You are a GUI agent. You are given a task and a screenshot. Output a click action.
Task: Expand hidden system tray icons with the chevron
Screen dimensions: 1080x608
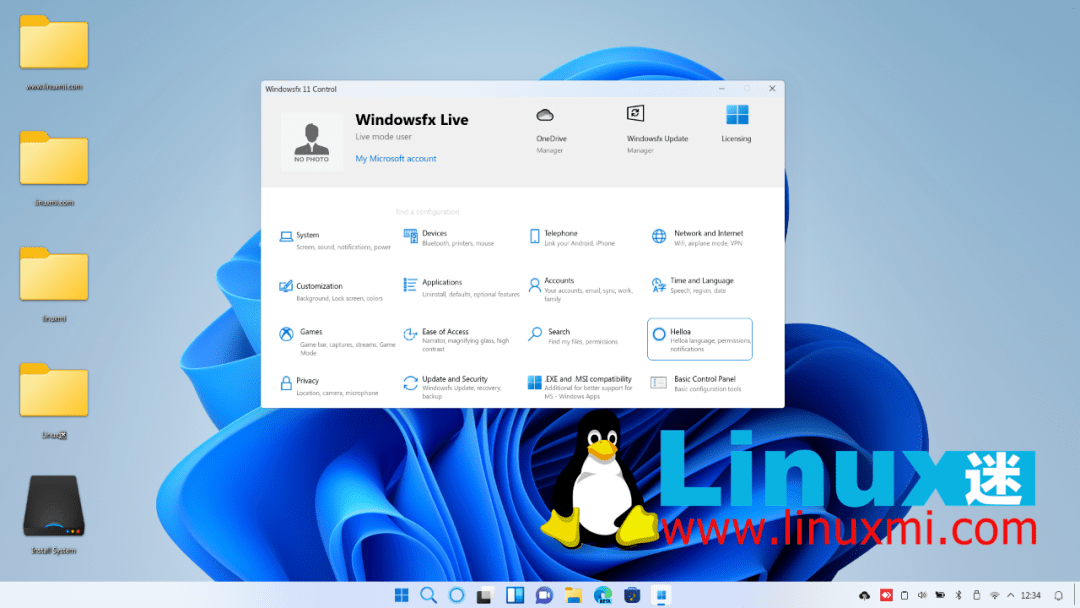tap(1010, 594)
